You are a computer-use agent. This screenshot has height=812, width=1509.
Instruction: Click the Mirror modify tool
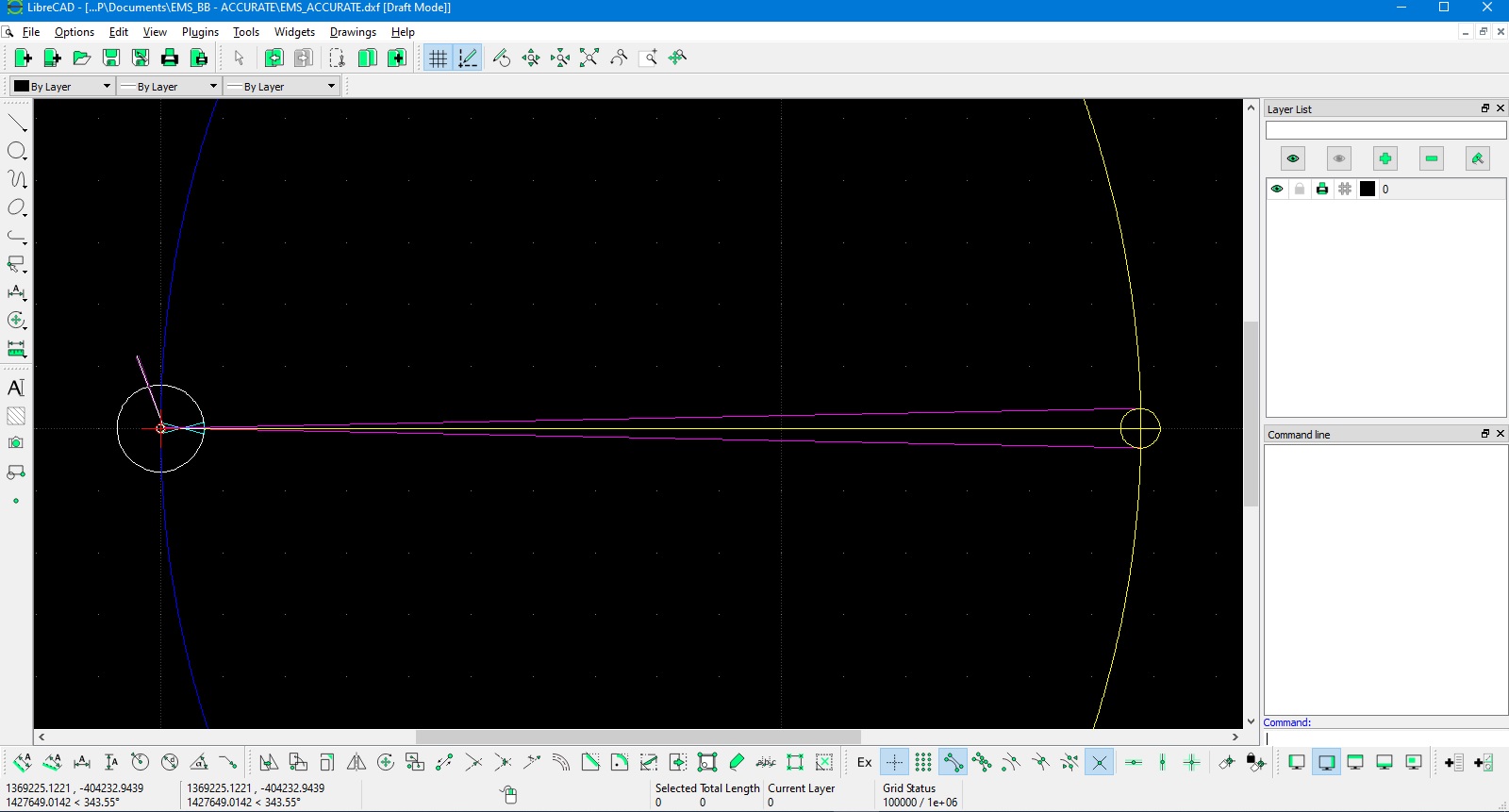coord(357,762)
